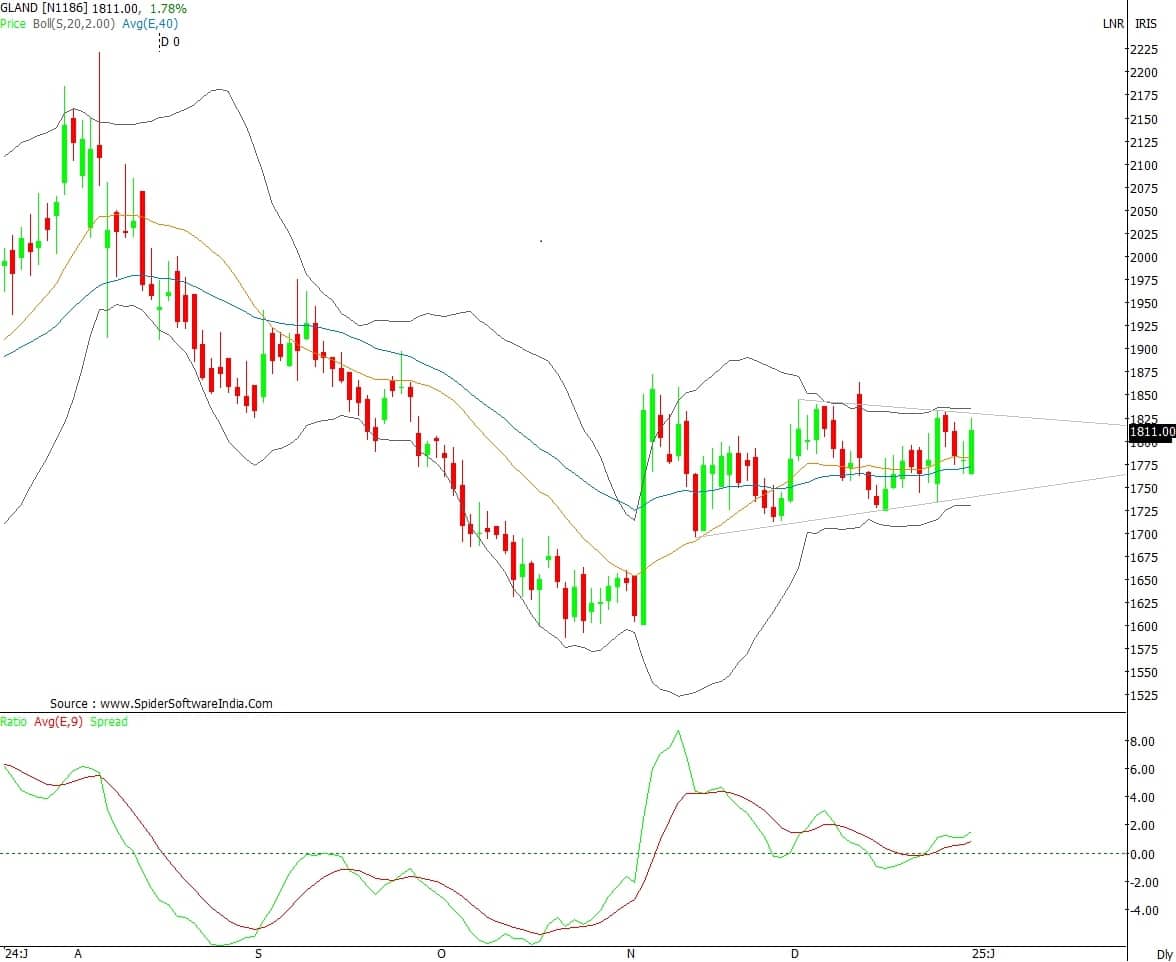Screen dimensions: 1176x962
Task: Click the '25:J' label on time axis
Action: tap(985, 954)
